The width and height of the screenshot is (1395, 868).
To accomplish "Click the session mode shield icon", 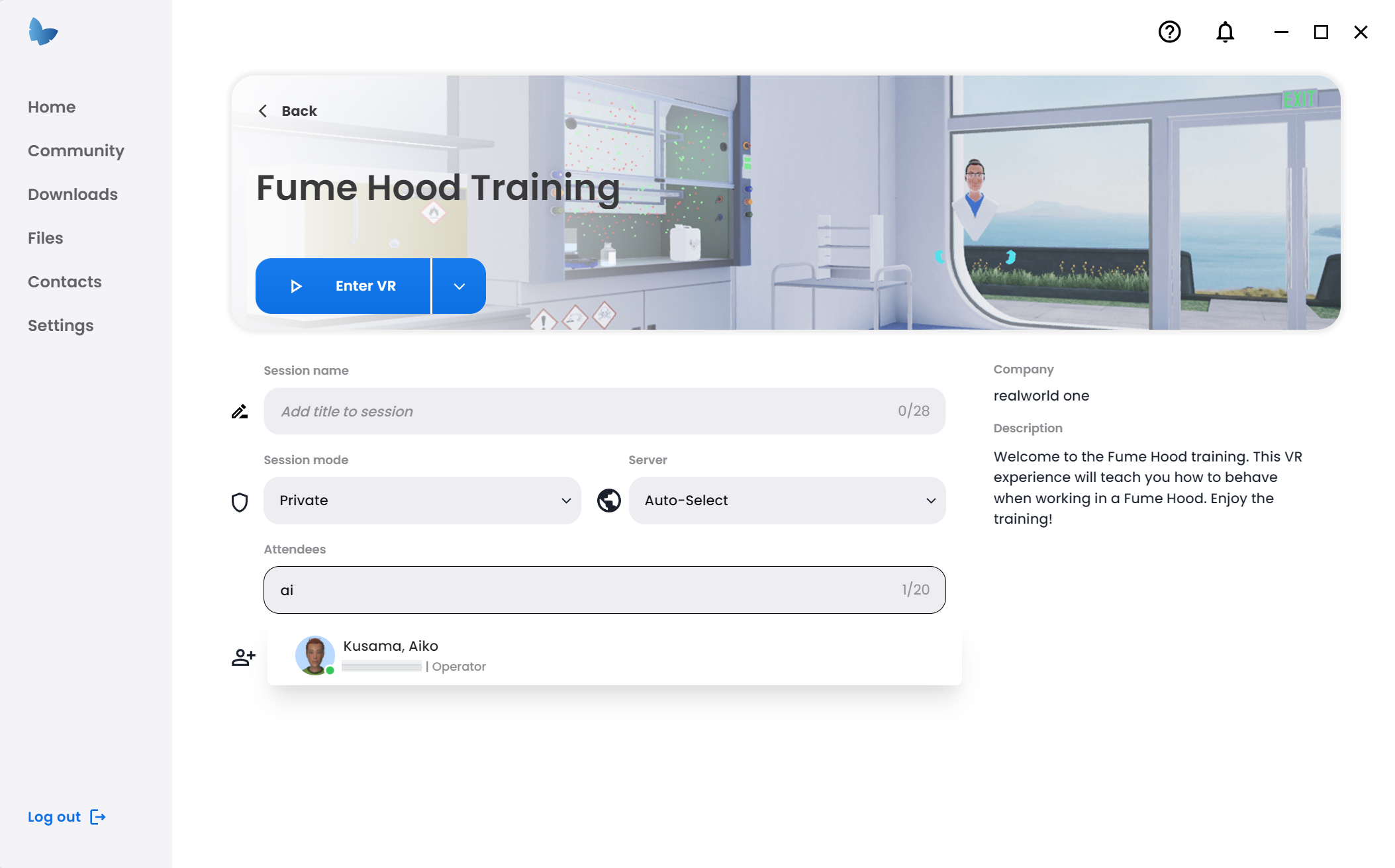I will pos(240,502).
